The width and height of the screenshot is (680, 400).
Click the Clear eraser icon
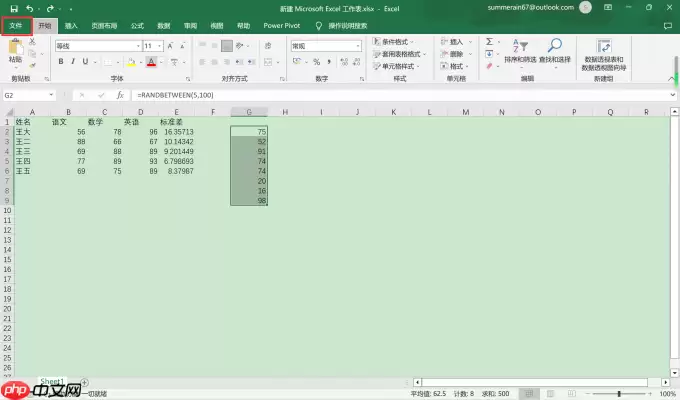489,66
